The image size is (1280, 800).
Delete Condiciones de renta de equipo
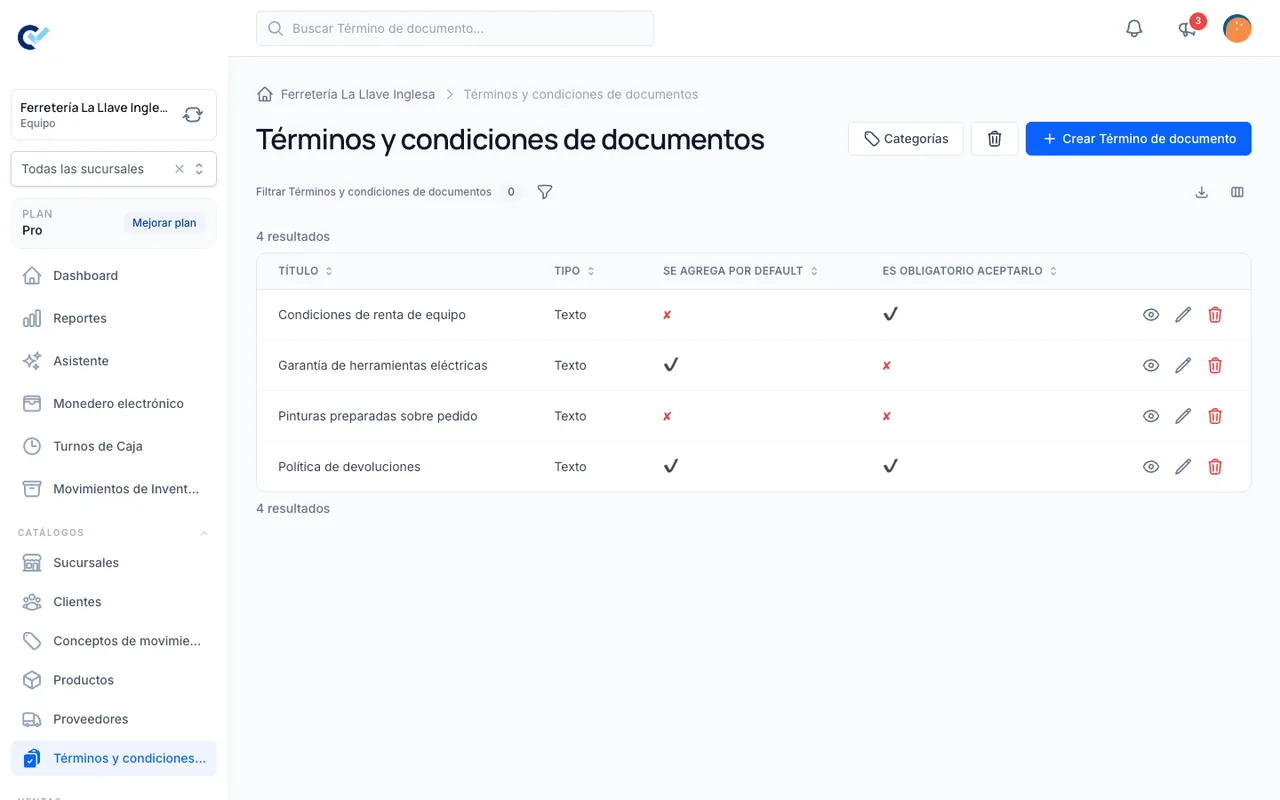pyautogui.click(x=1215, y=315)
